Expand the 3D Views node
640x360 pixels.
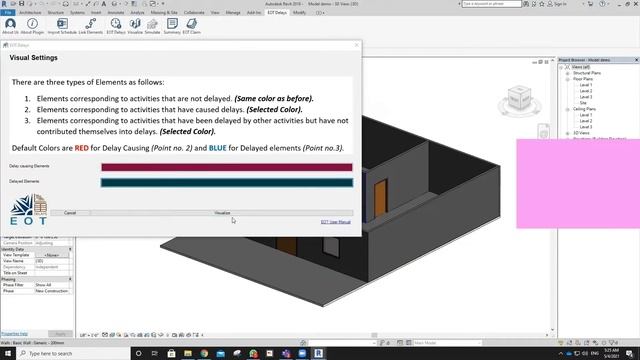point(567,133)
